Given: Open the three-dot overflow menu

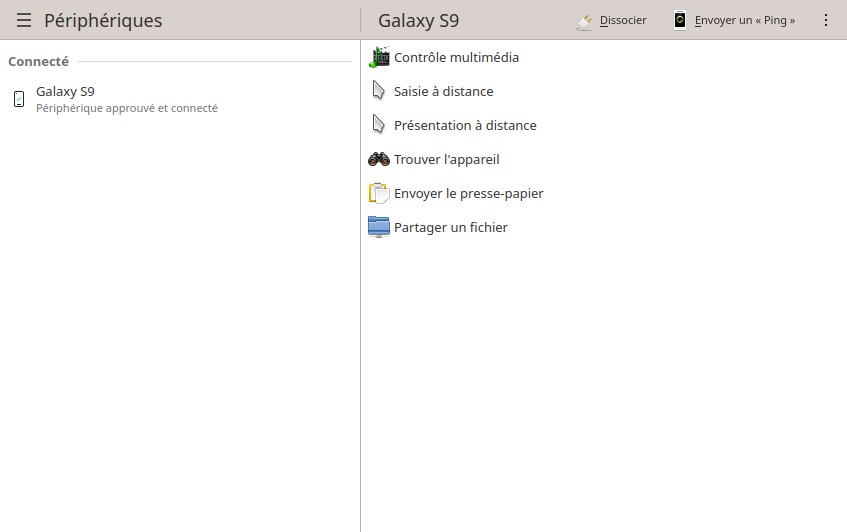Looking at the screenshot, I should [825, 21].
